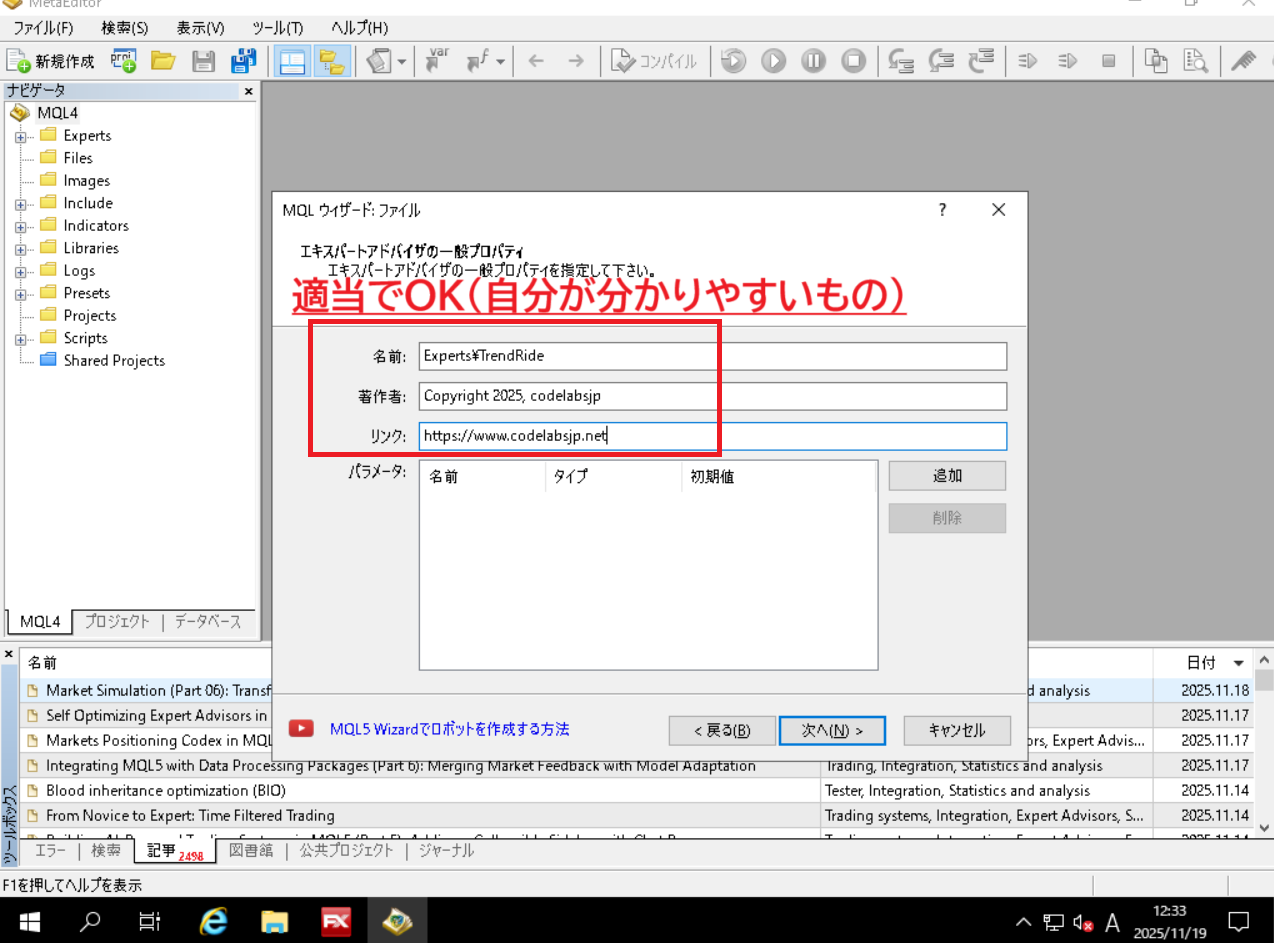The height and width of the screenshot is (943, 1274).
Task: Expand the Experts folder in Navigator
Action: [x=22, y=135]
